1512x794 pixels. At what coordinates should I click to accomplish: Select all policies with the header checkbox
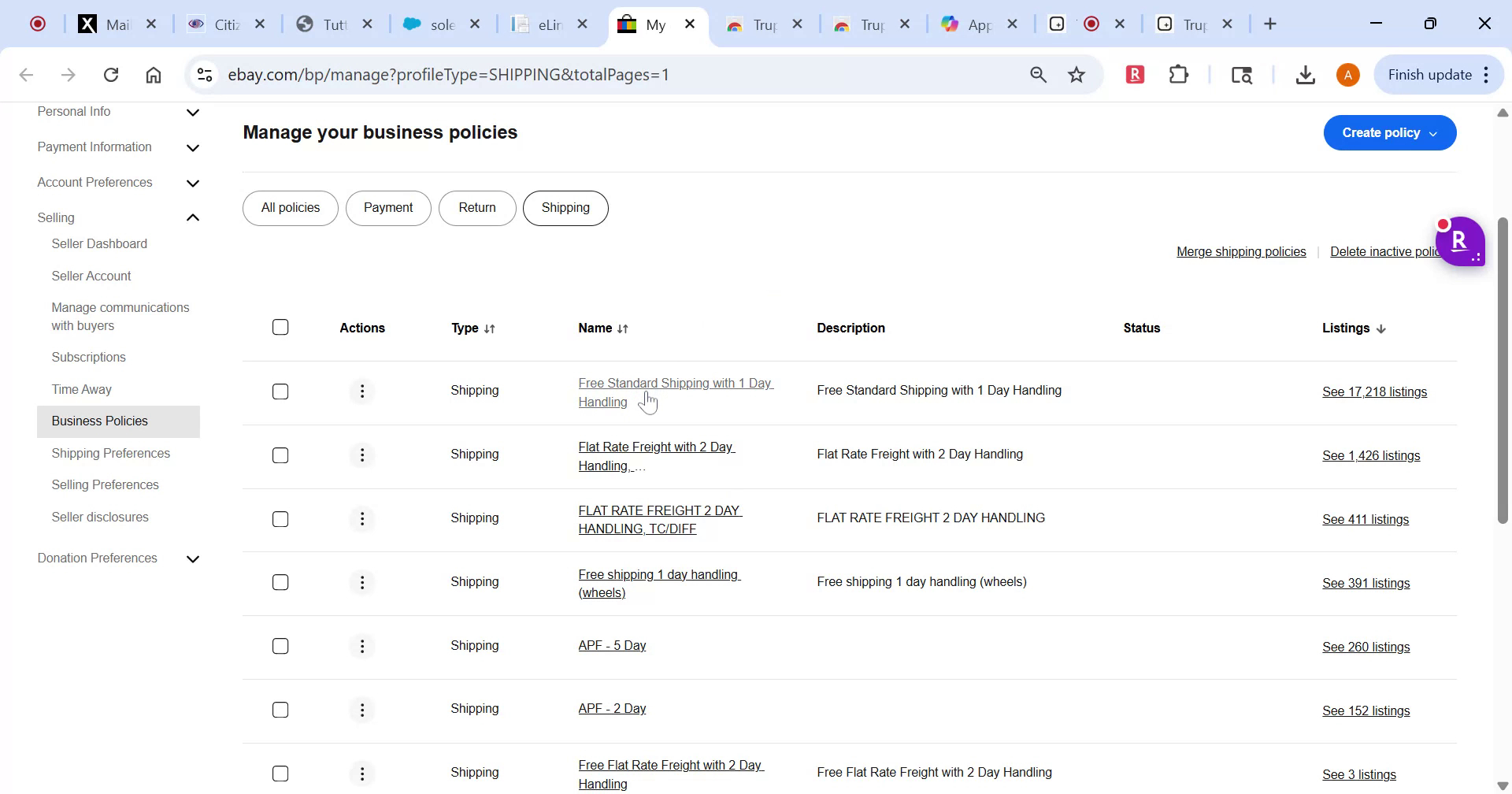(x=280, y=327)
